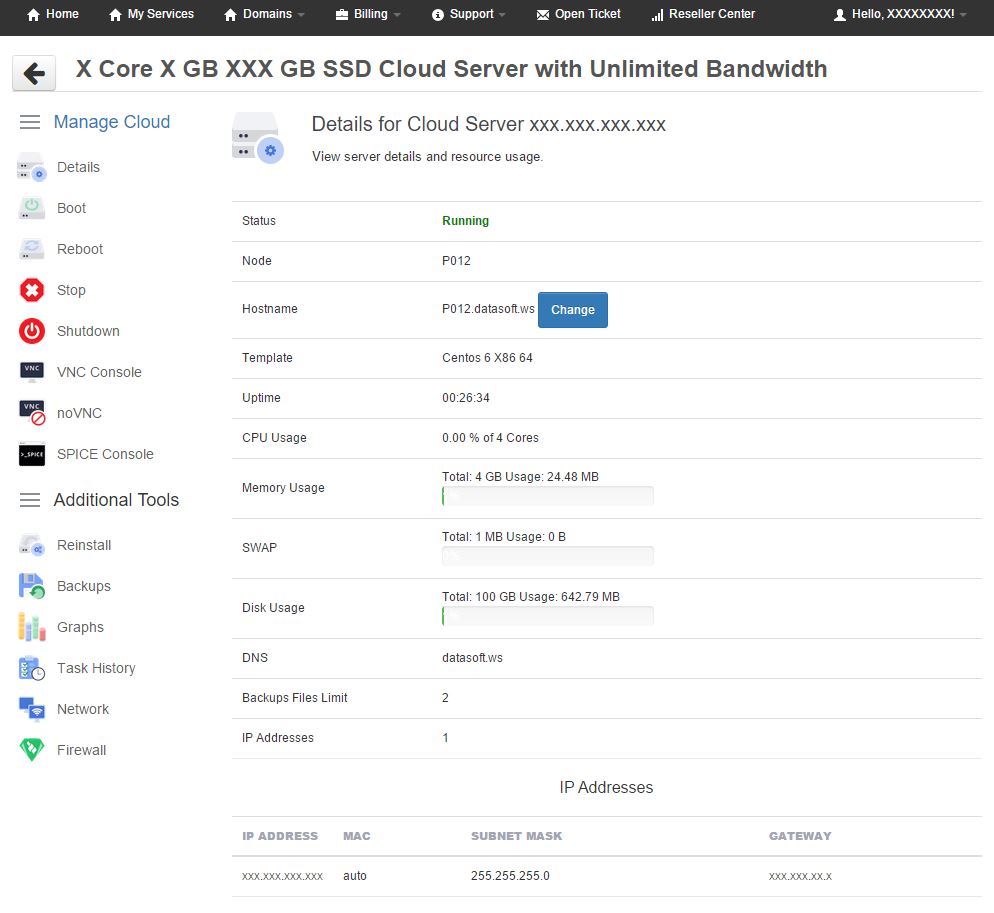Open VNC Console via its icon
The image size is (994, 913).
point(32,372)
